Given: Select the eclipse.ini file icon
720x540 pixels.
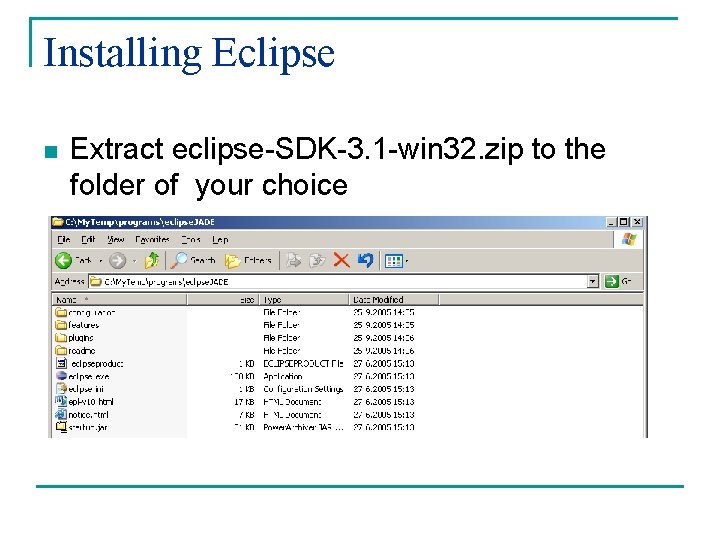Looking at the screenshot, I should pyautogui.click(x=61, y=388).
